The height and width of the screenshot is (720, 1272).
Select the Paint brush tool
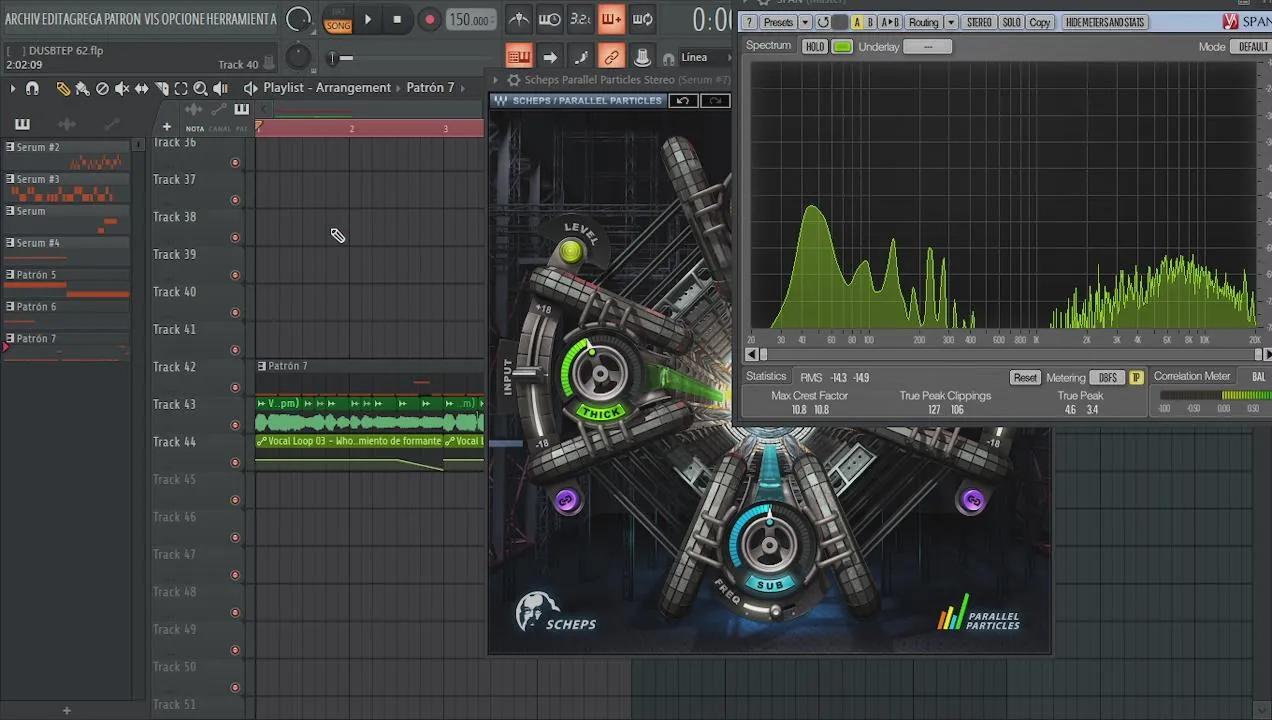point(82,88)
